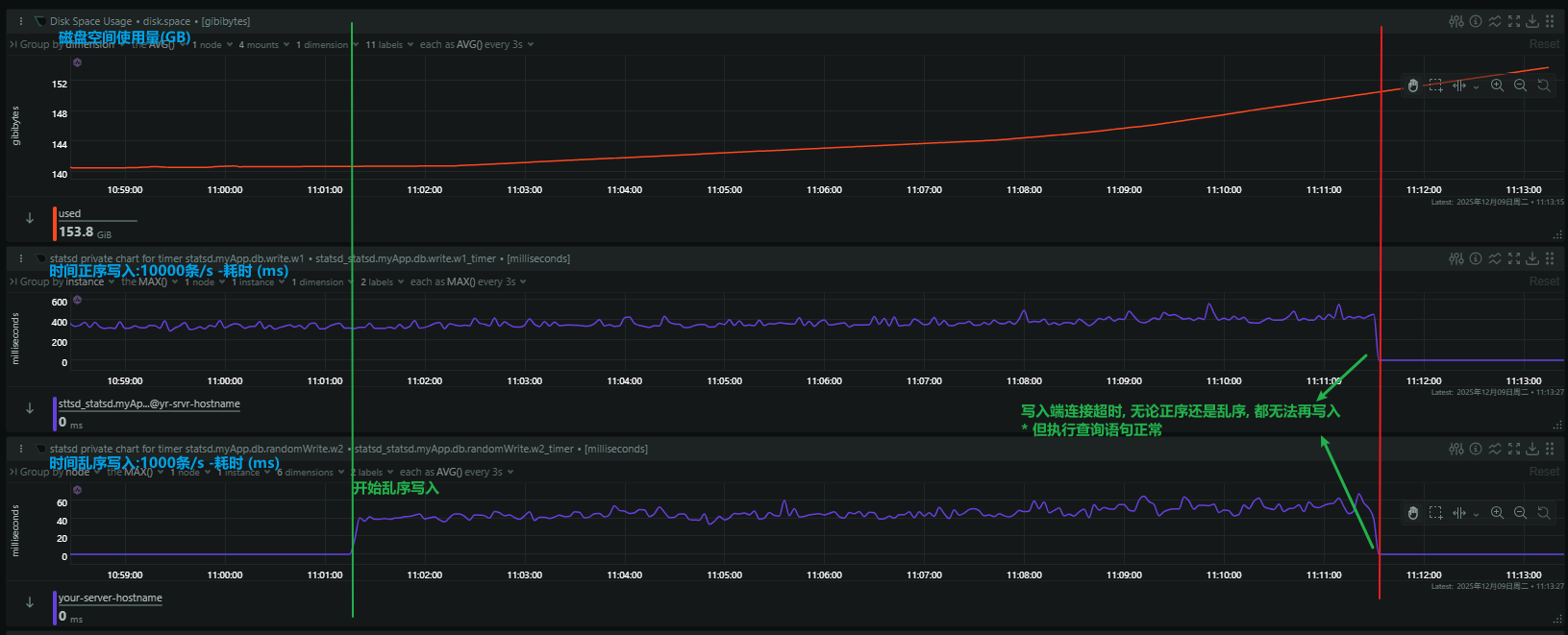Zoom out on the randomWrite.w2 chart
This screenshot has width=1568, height=635.
(x=1520, y=513)
